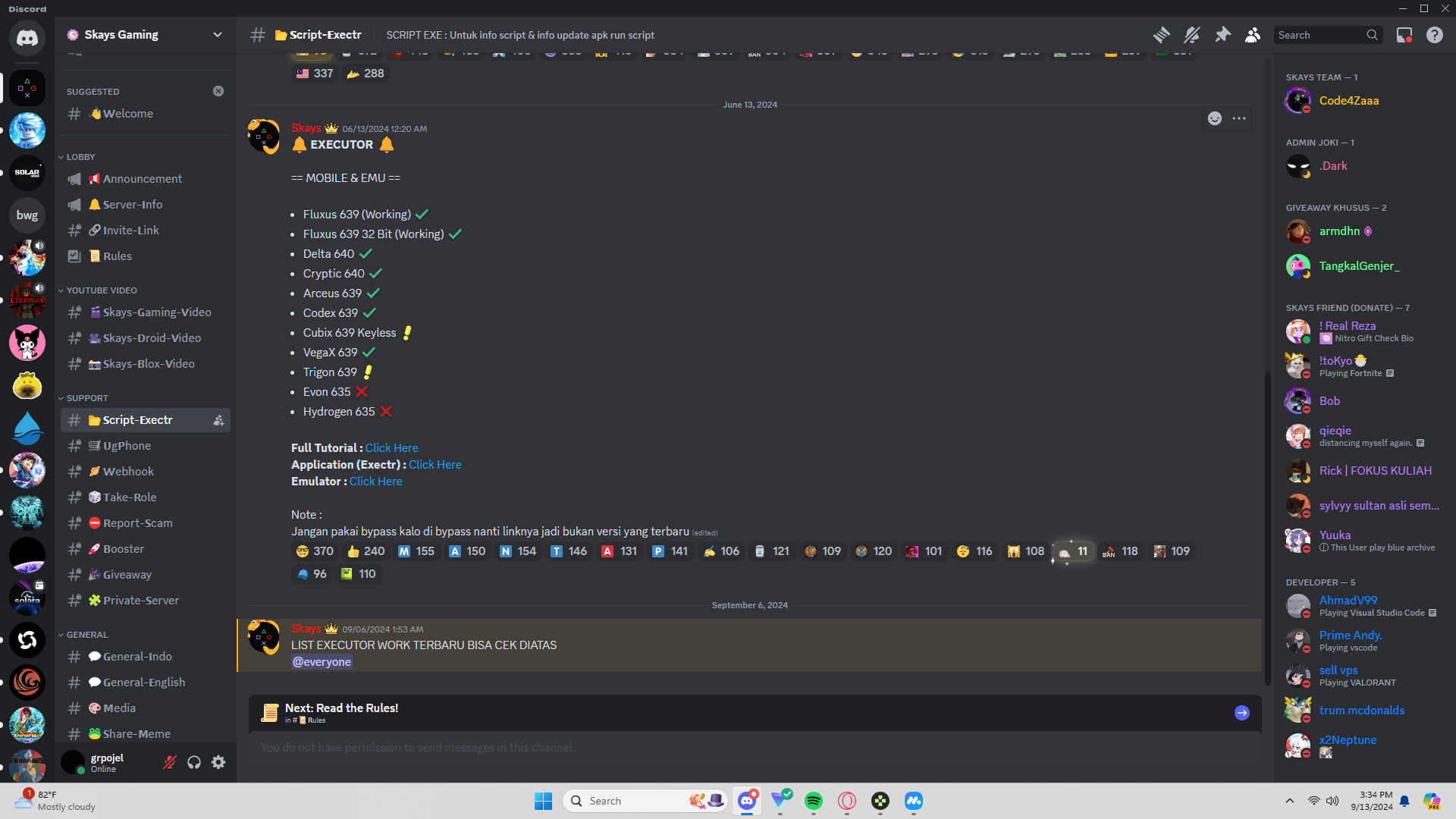Screen dimensions: 1456x819
Task: Open volume control in system tray
Action: pyautogui.click(x=1332, y=801)
